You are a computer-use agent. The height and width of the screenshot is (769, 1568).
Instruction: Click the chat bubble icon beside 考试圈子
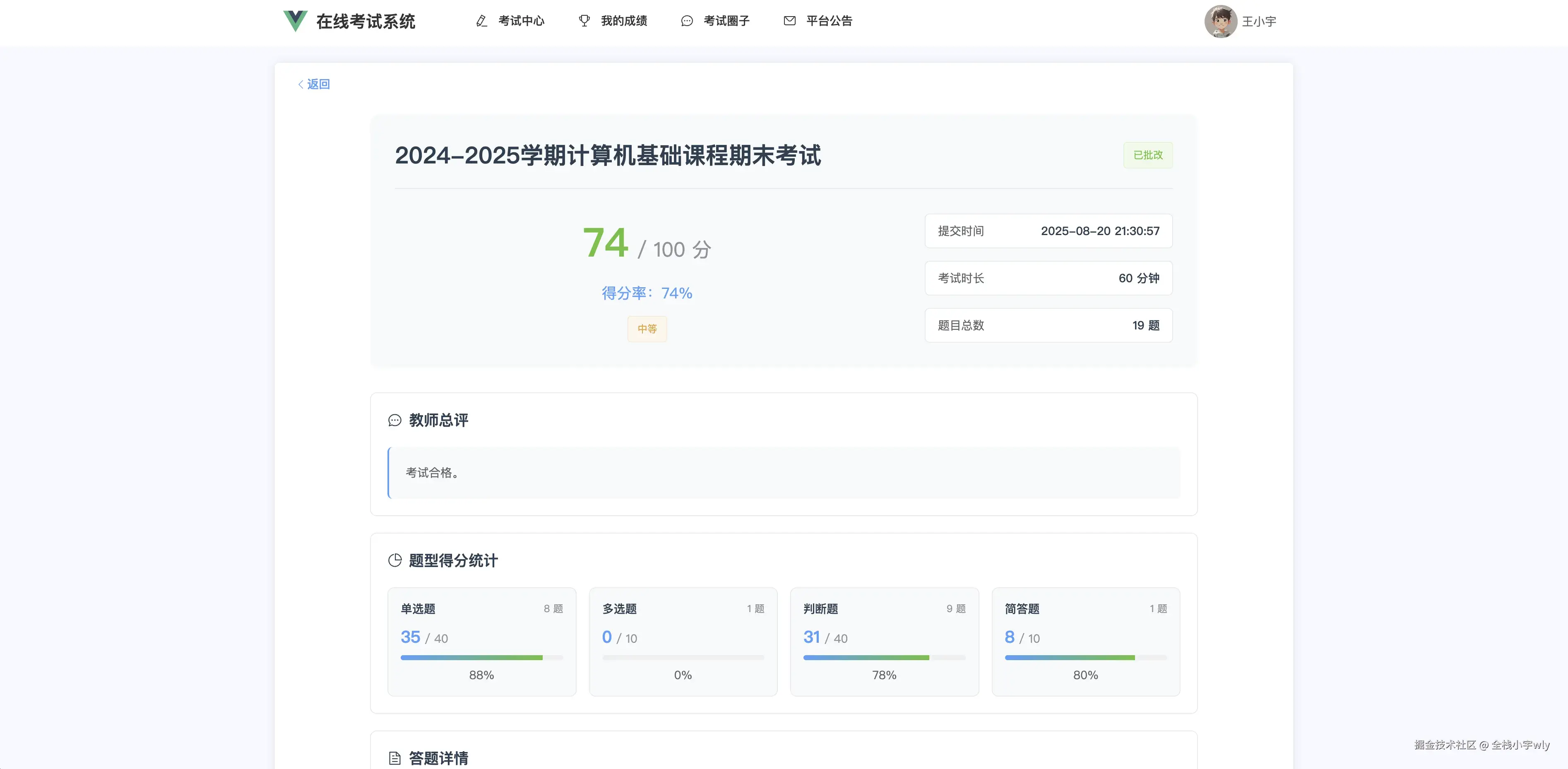687,21
